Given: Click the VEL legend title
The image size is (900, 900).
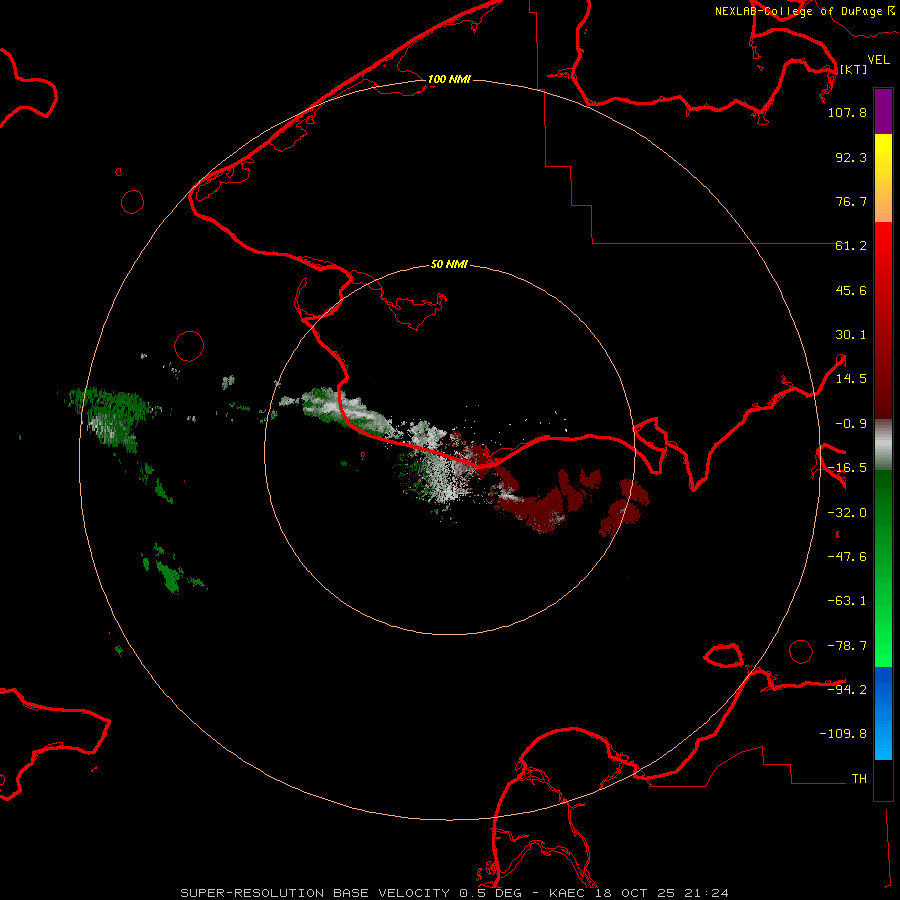Looking at the screenshot, I should [x=878, y=60].
